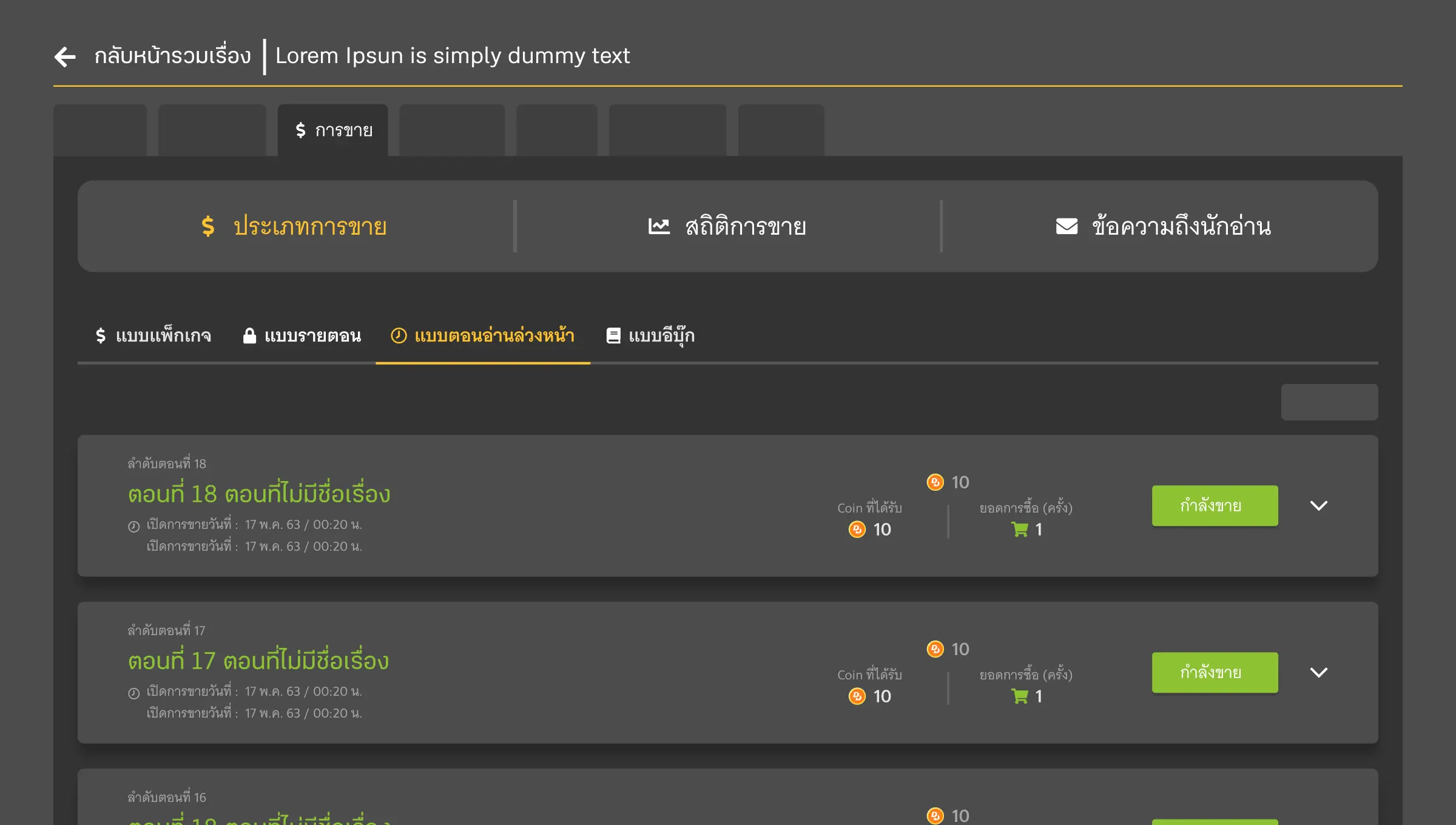Click the lock icon beside แบบรายตอน
Viewport: 1456px width, 825px height.
(x=249, y=335)
